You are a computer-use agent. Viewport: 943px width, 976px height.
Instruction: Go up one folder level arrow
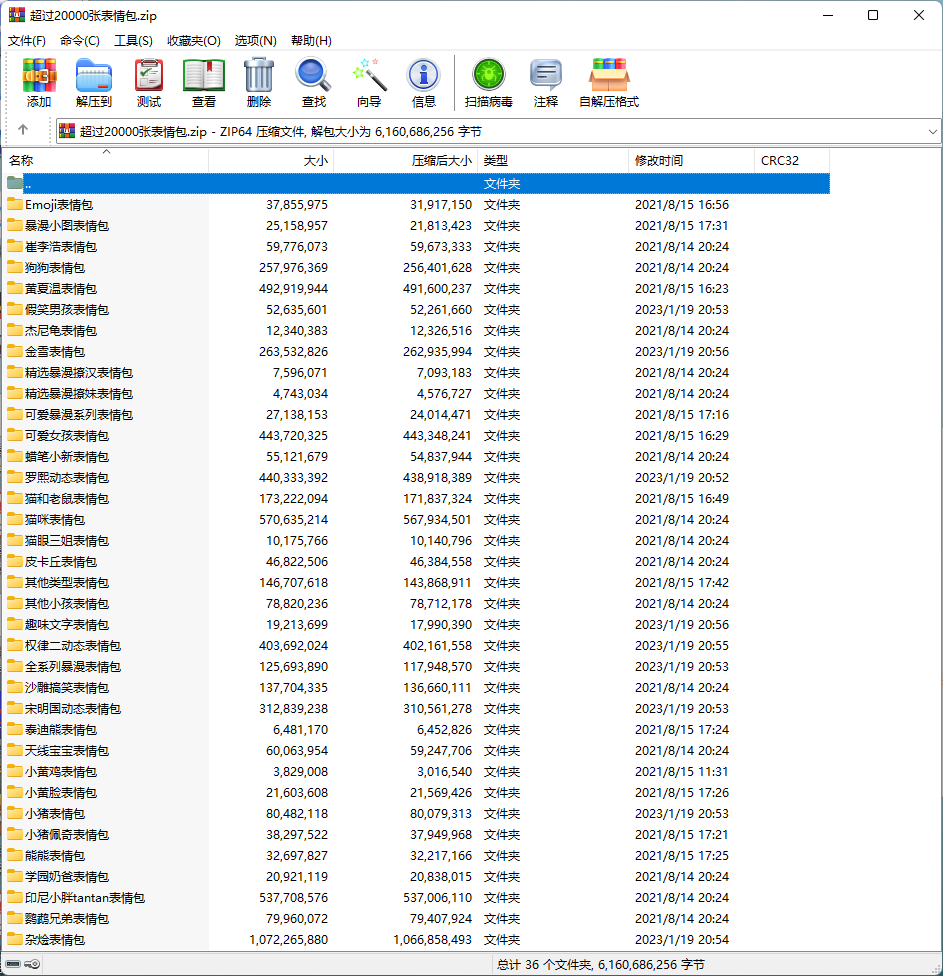point(23,131)
